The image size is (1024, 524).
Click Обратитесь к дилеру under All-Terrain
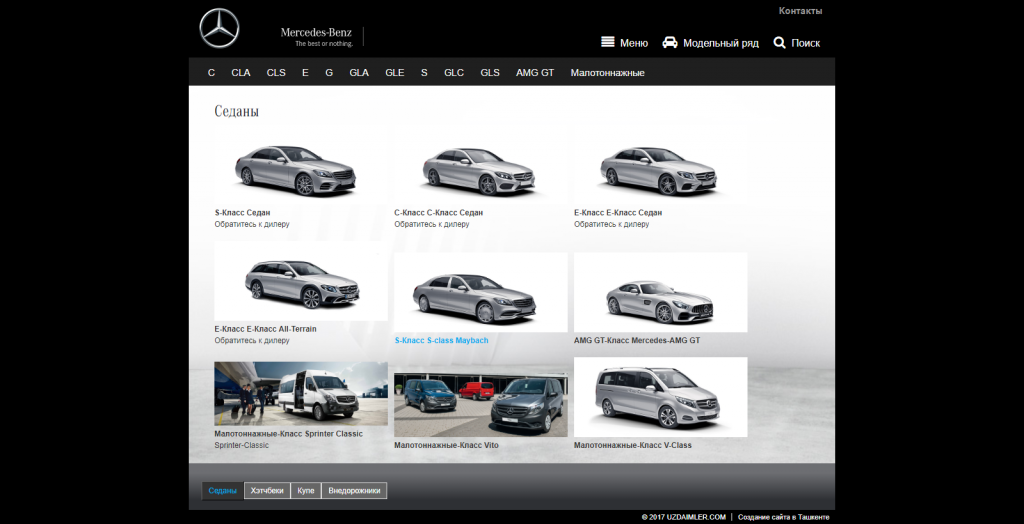pyautogui.click(x=252, y=340)
